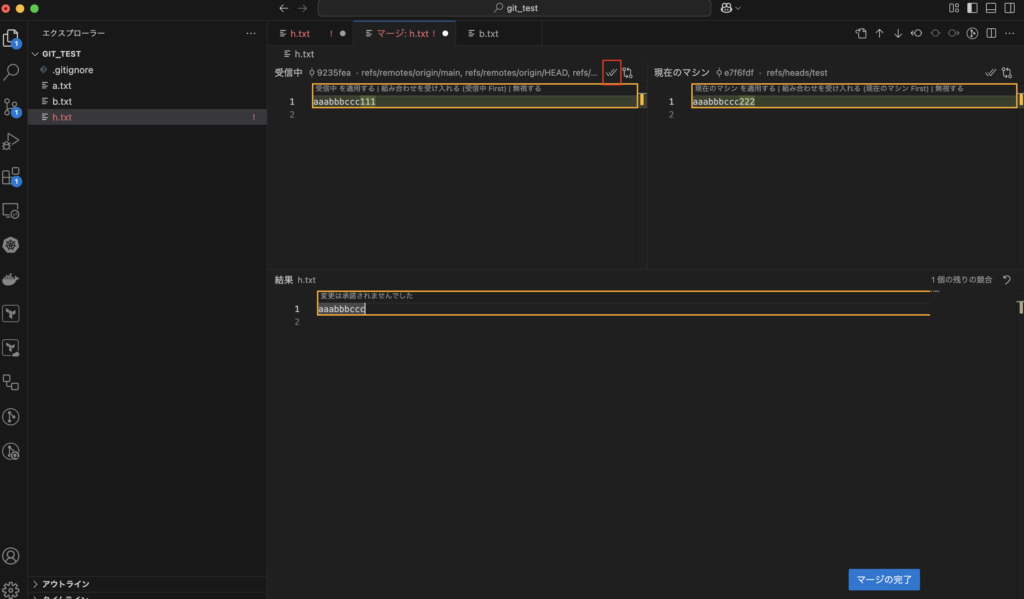The height and width of the screenshot is (599, 1024).
Task: Open the Source Control view
Action: (x=11, y=106)
